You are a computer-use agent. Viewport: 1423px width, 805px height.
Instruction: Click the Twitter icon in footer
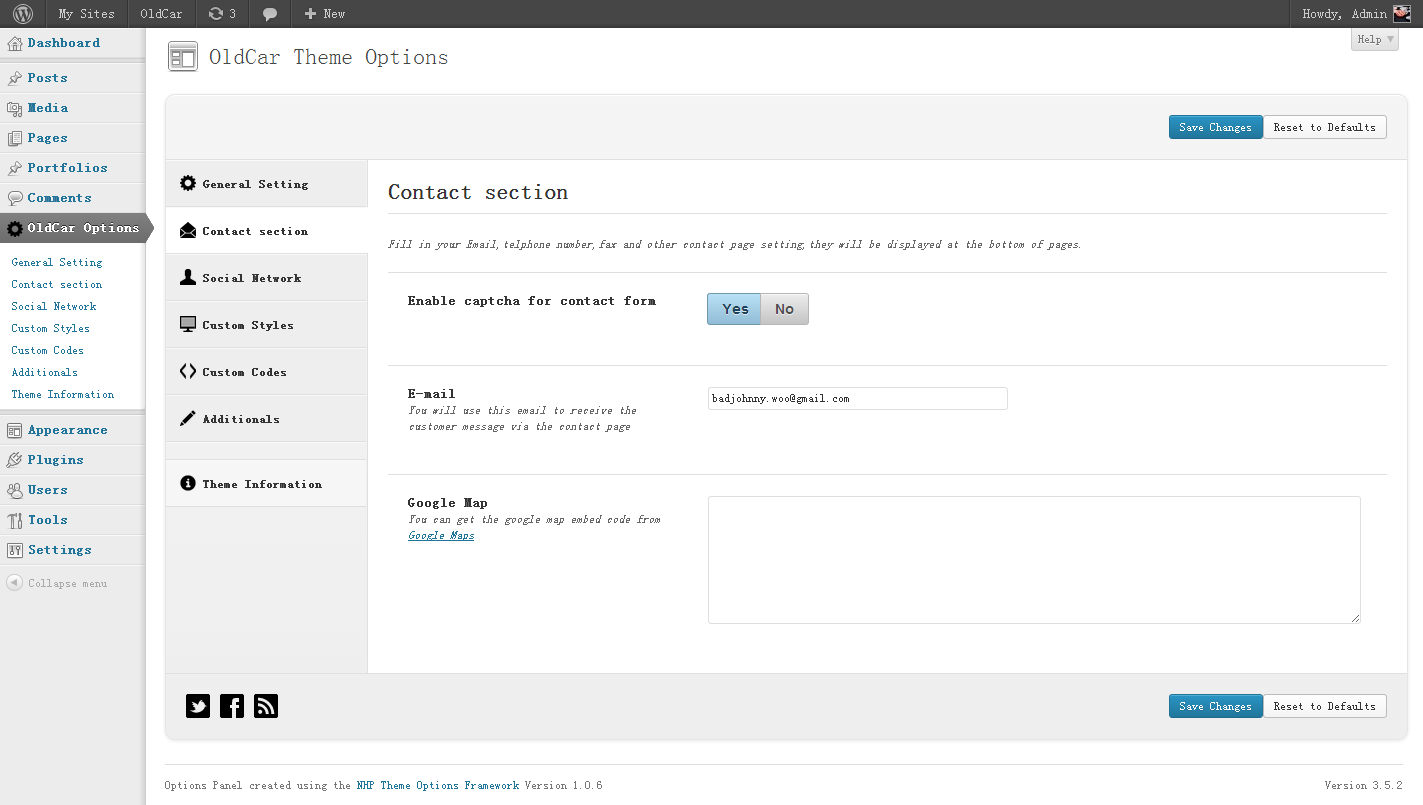(198, 706)
